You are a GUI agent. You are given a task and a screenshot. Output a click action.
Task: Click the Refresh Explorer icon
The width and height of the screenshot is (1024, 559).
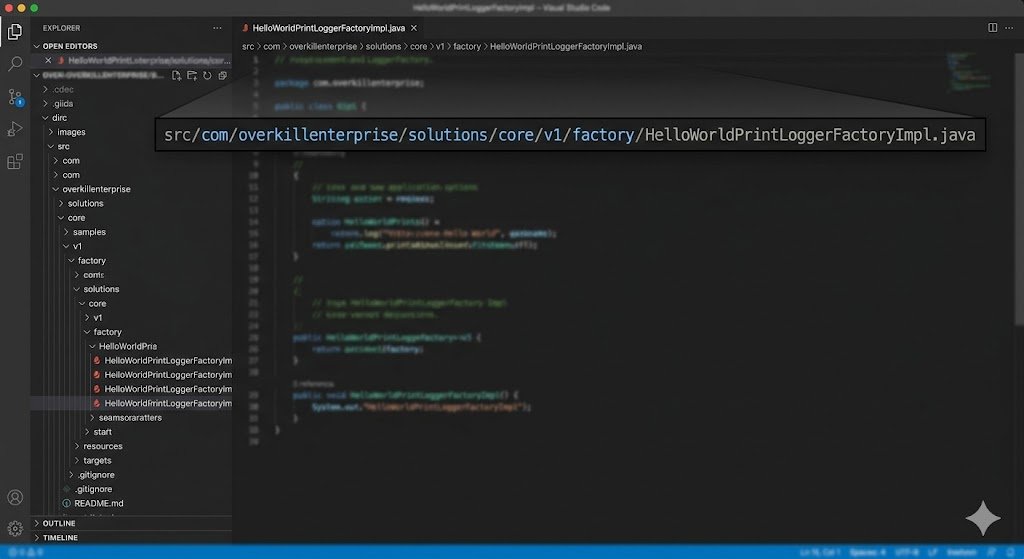coord(207,75)
